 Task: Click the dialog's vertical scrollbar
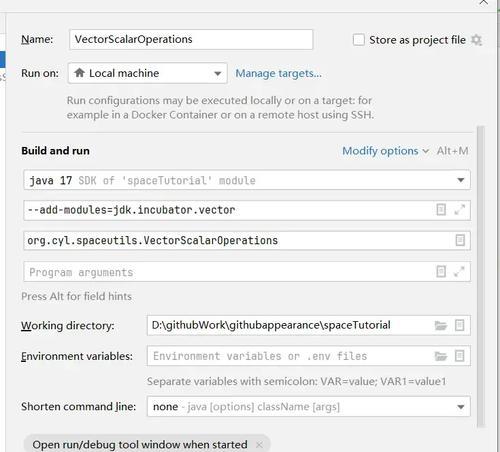(x=480, y=277)
